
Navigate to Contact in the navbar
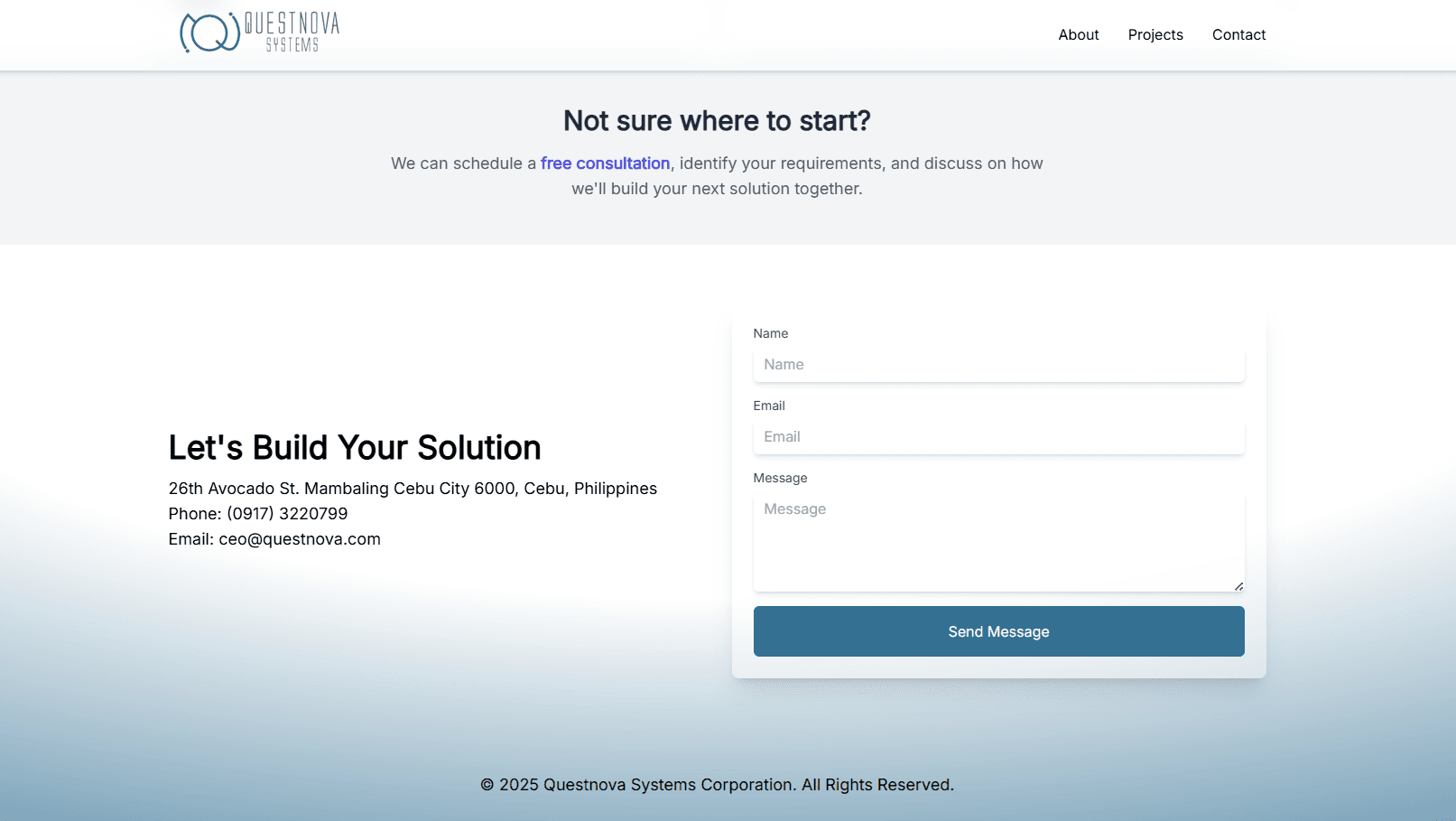1238,34
